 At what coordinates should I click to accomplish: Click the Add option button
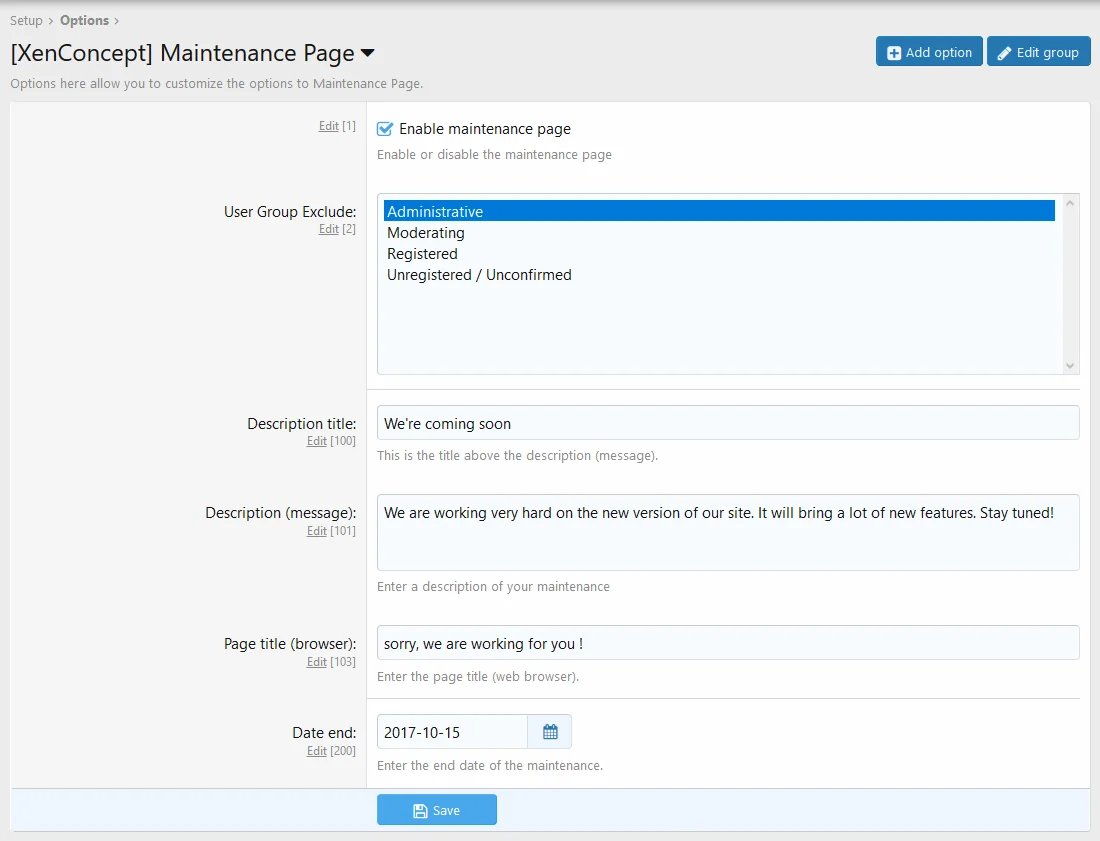[x=929, y=52]
